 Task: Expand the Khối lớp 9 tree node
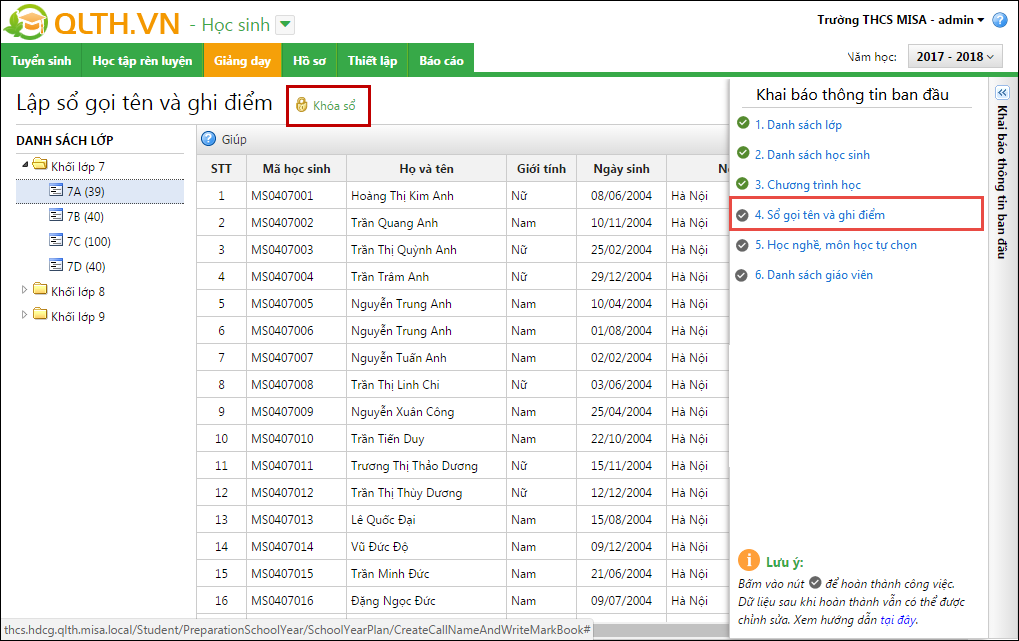[26, 316]
